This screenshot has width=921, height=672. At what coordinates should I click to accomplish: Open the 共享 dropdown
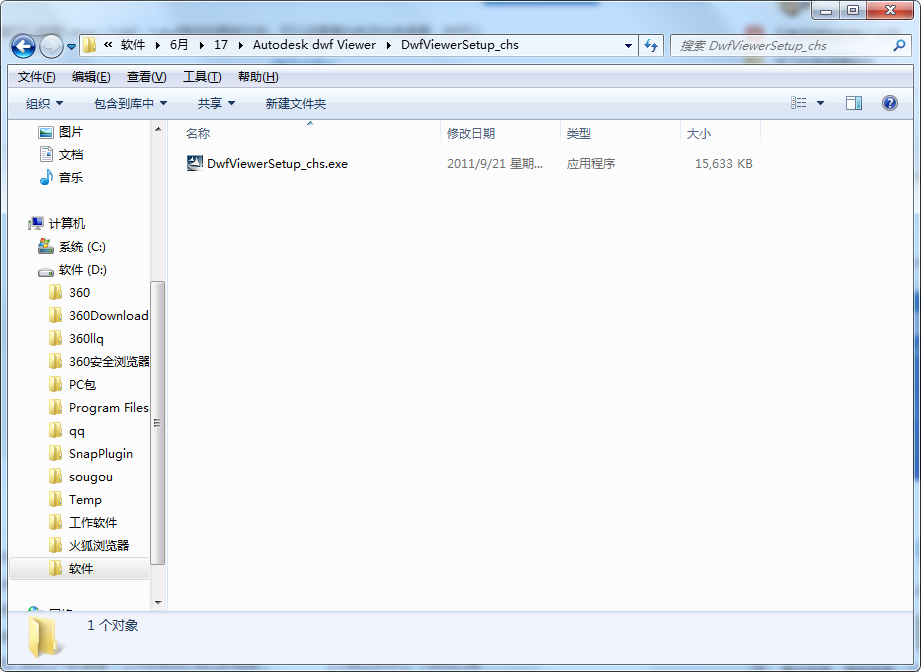point(216,103)
